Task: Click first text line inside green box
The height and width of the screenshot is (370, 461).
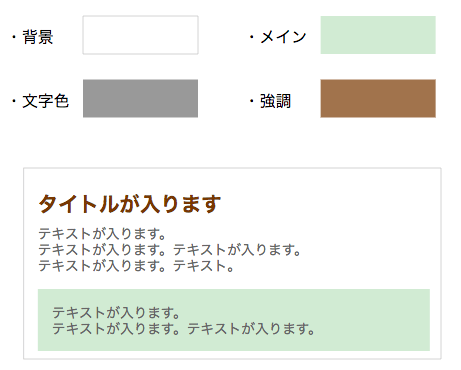Action: coord(116,313)
